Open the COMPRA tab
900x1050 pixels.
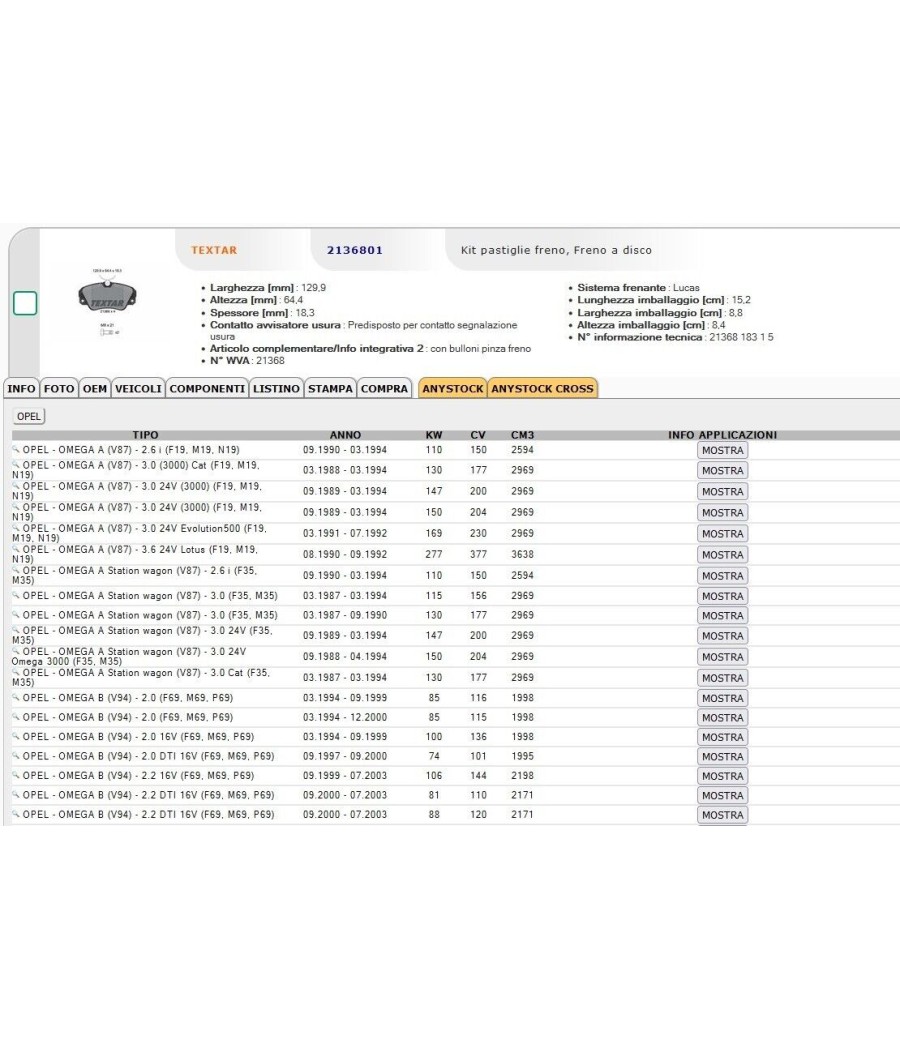pos(384,388)
